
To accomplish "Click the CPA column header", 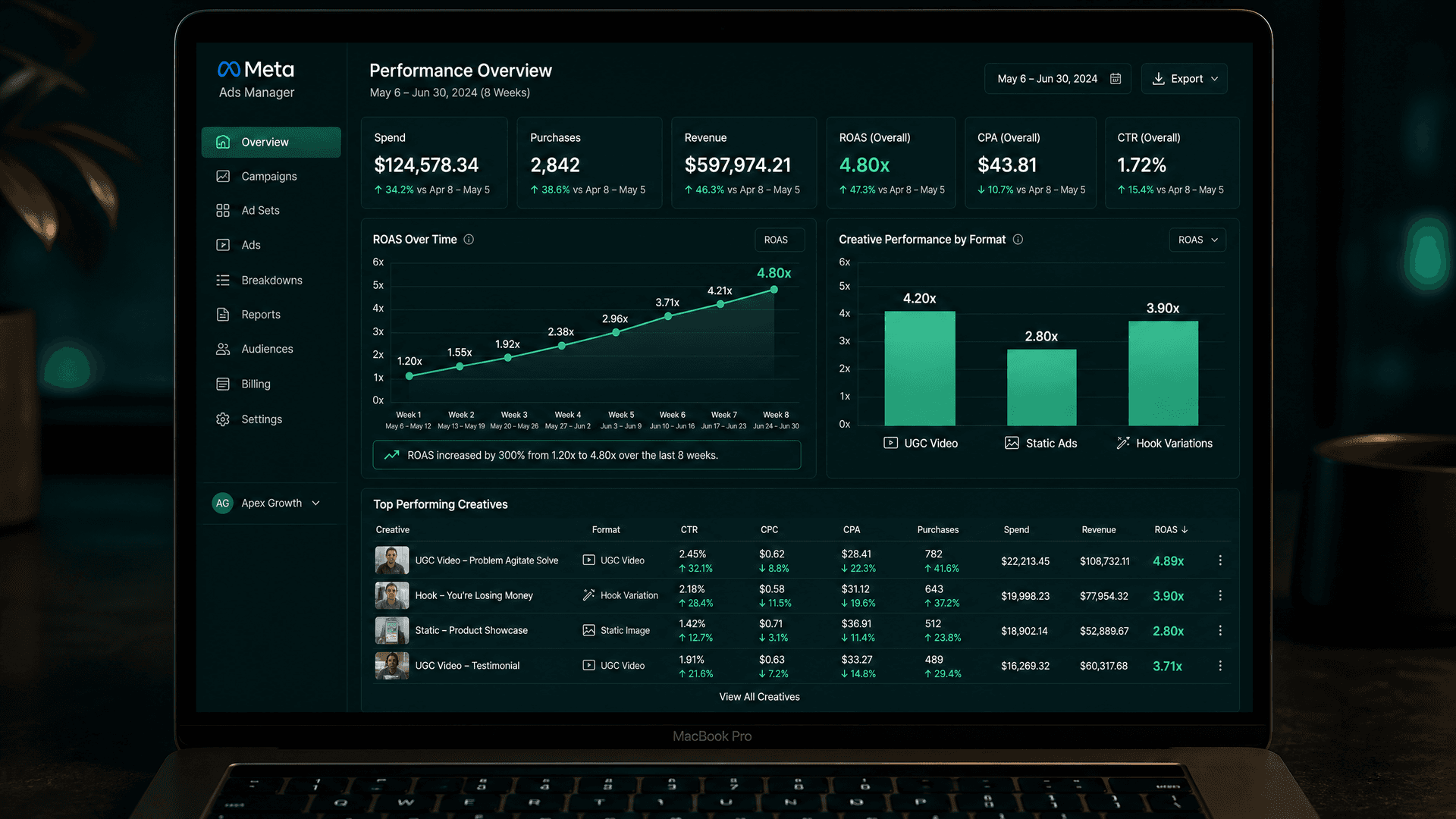I will (x=852, y=529).
